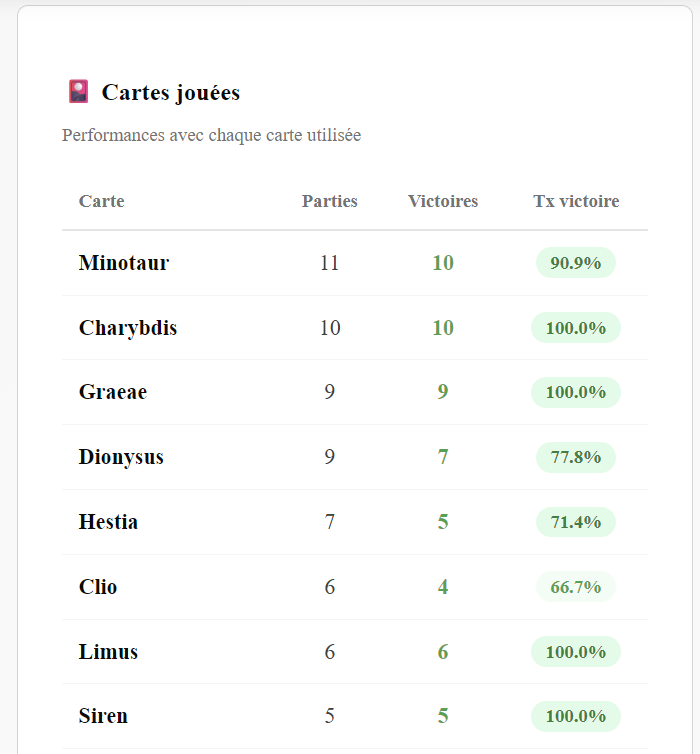
Task: Click the Tx victoire column header
Action: coord(576,201)
